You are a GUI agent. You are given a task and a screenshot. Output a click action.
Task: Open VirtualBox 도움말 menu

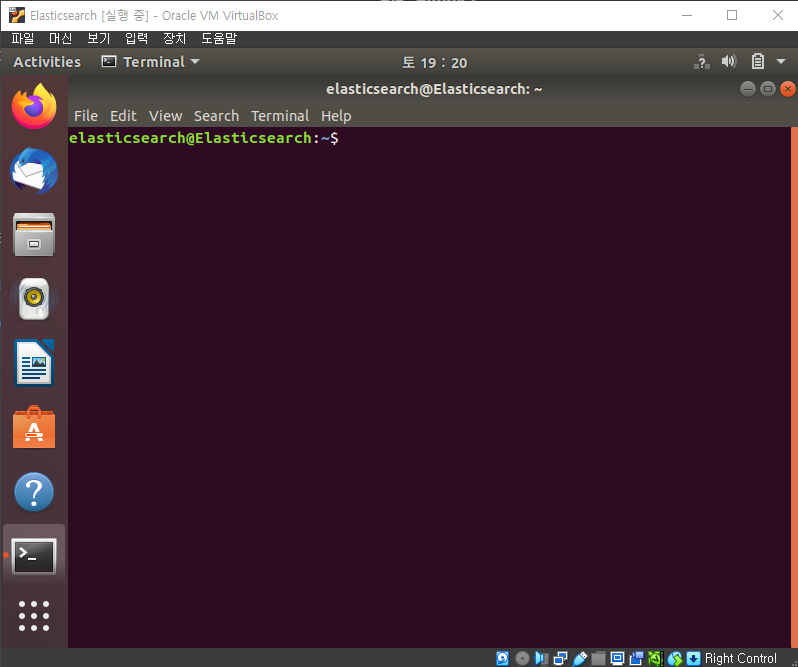tap(219, 38)
